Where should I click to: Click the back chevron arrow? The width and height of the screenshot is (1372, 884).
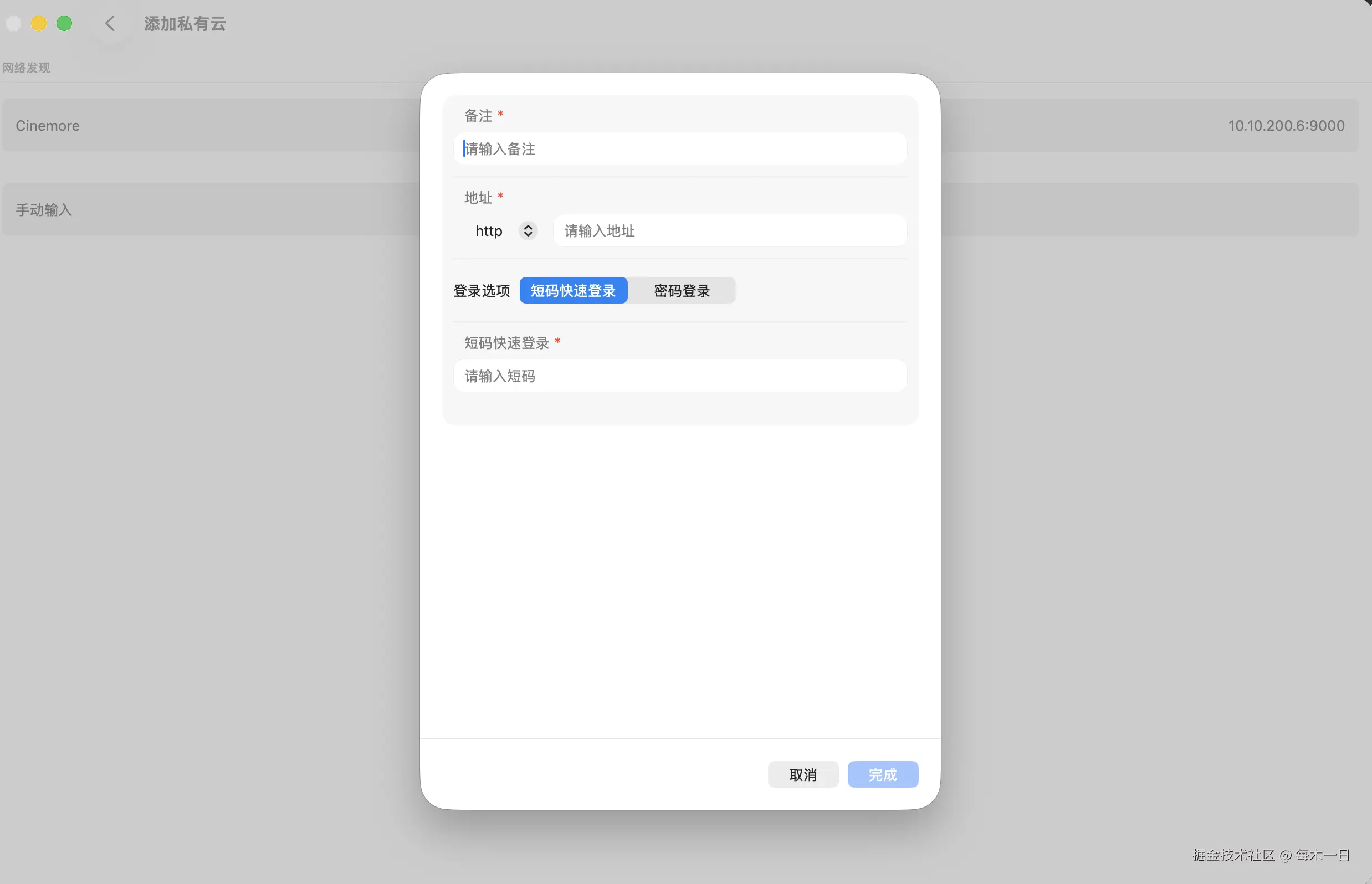pos(110,23)
